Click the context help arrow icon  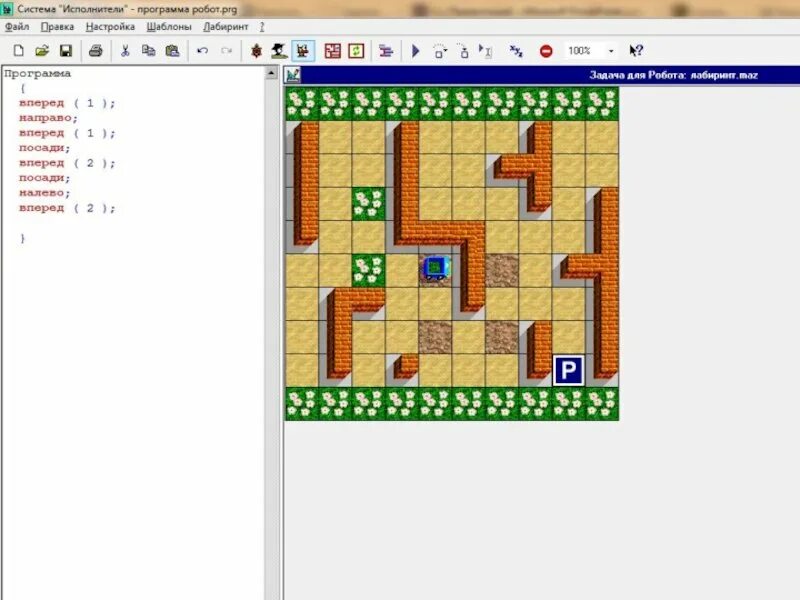636,51
